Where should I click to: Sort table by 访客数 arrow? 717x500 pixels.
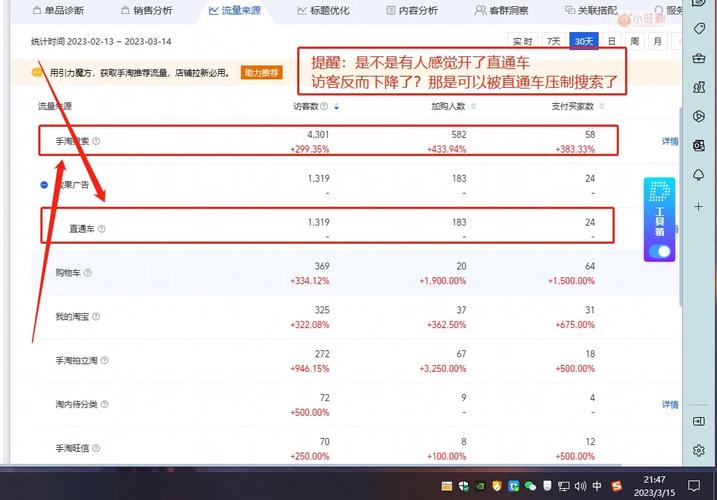click(x=337, y=107)
